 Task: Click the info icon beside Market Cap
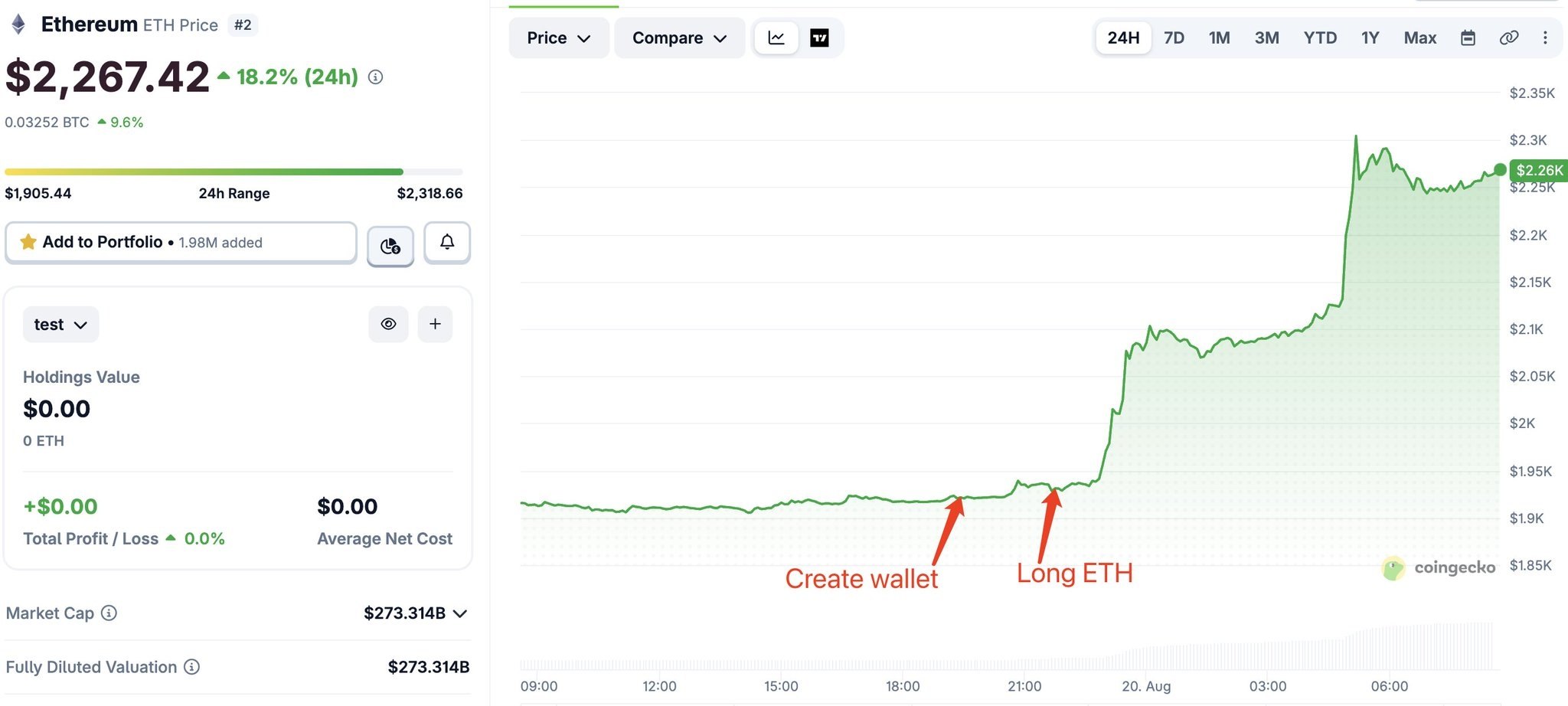(109, 613)
